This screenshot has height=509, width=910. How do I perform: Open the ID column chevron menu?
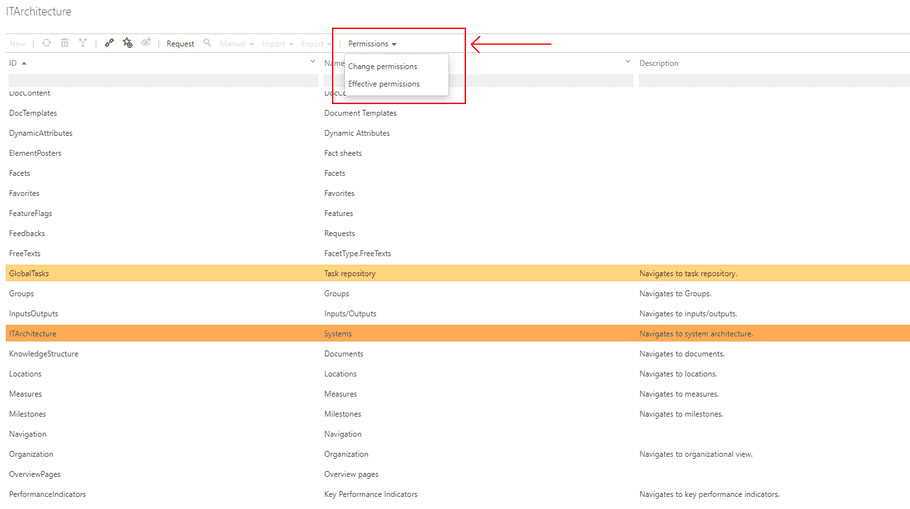(312, 62)
